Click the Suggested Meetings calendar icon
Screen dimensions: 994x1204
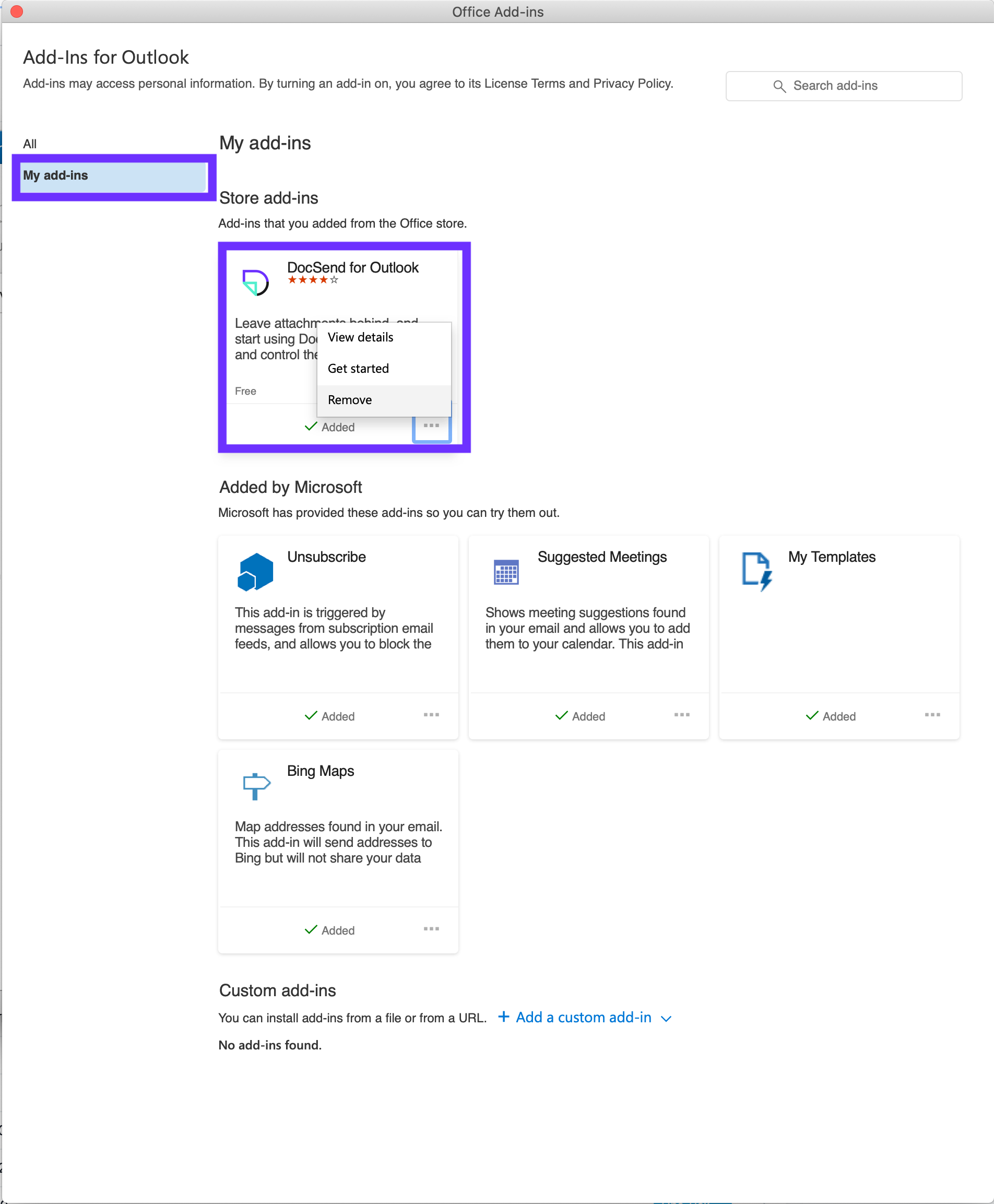point(505,572)
